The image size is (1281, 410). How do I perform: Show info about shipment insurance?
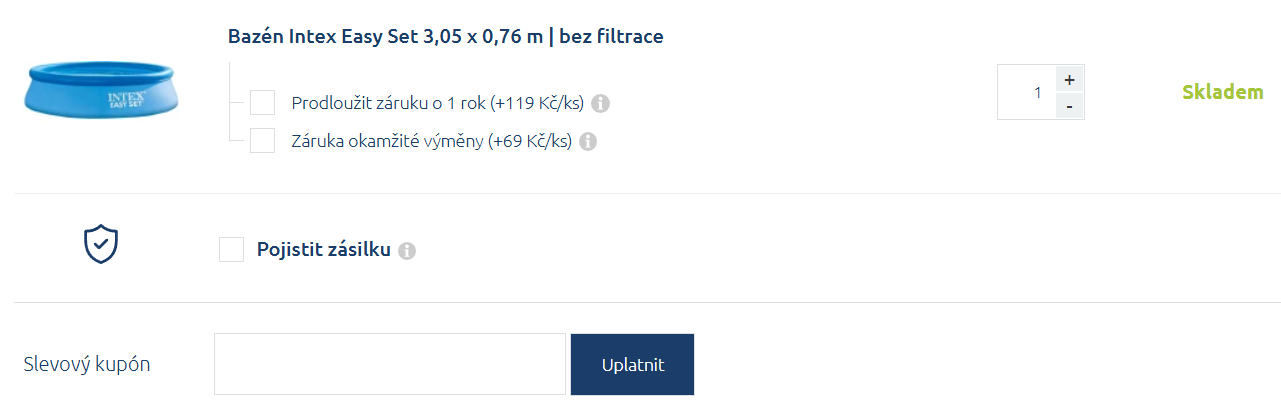pos(406,251)
